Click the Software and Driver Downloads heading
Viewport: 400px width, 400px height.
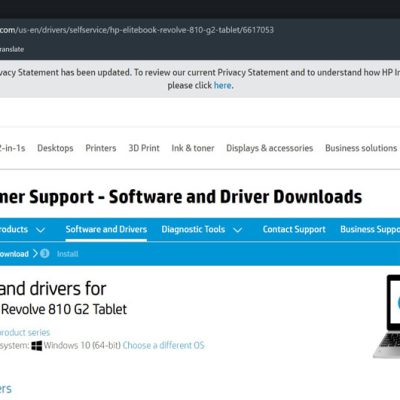tap(235, 197)
